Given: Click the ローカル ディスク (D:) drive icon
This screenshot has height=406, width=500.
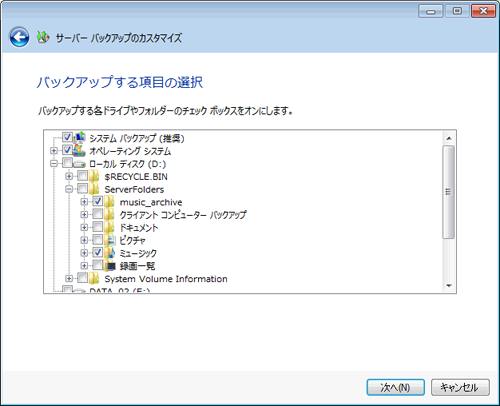Looking at the screenshot, I should click(x=79, y=164).
